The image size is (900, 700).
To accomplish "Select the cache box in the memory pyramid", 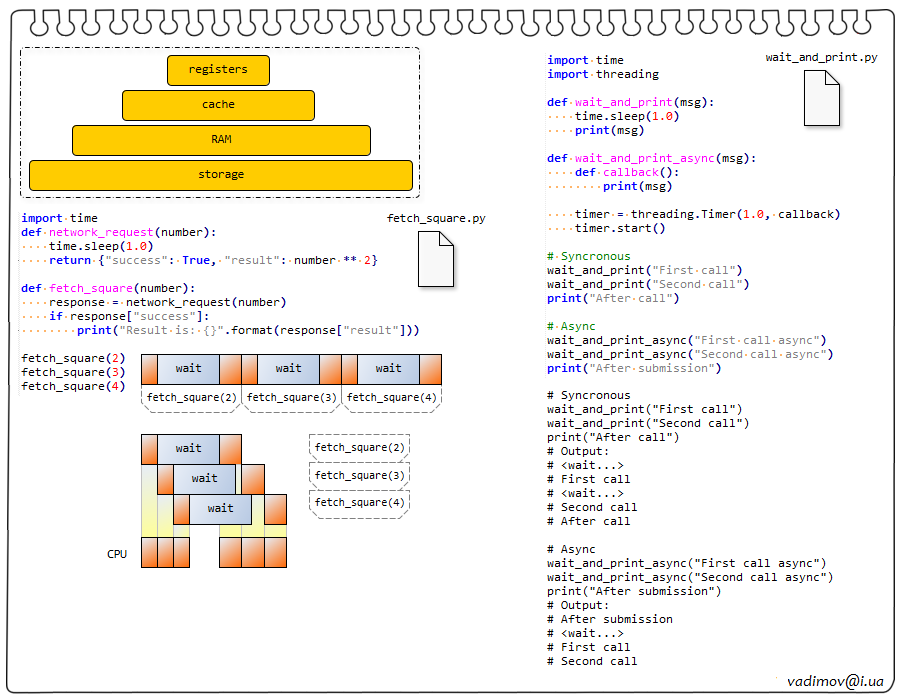I will coord(218,105).
